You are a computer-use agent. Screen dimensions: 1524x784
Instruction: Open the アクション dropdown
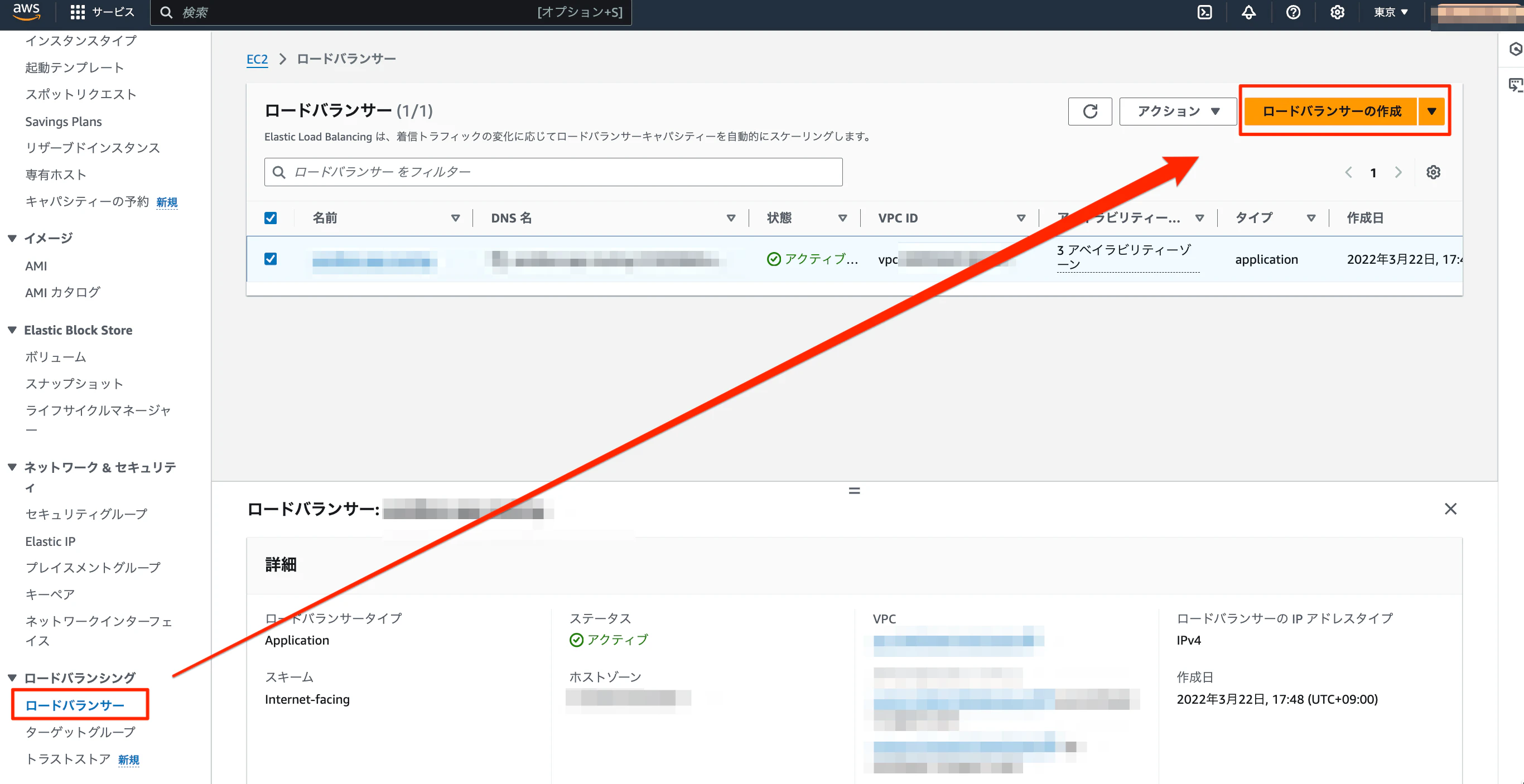coord(1178,111)
